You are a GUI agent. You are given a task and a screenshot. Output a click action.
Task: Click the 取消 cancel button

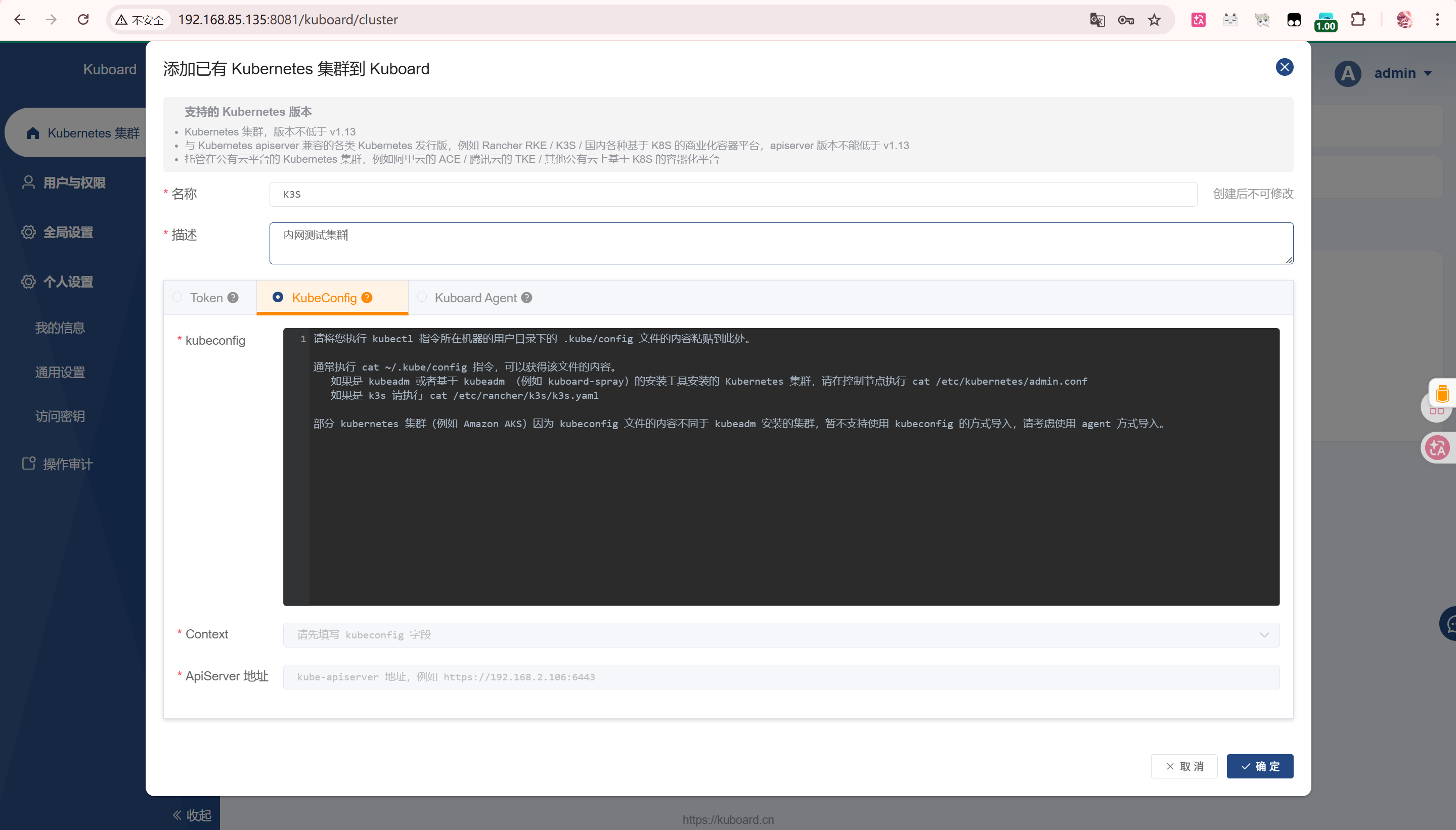(1184, 766)
